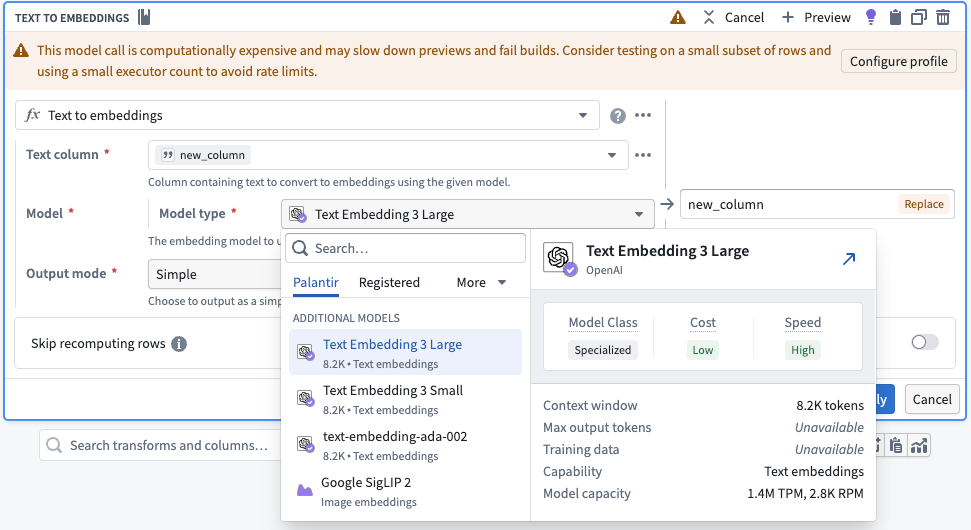Screen dimensions: 971x530
Task: Click the Search transforms and columns field
Action: (161, 445)
